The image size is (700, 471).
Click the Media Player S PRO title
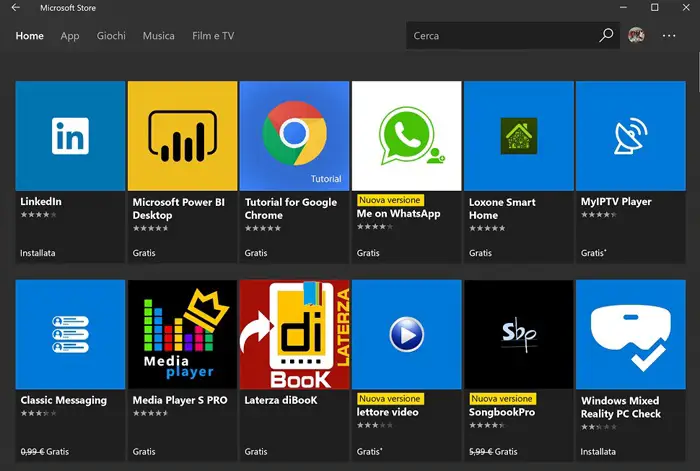coord(180,400)
